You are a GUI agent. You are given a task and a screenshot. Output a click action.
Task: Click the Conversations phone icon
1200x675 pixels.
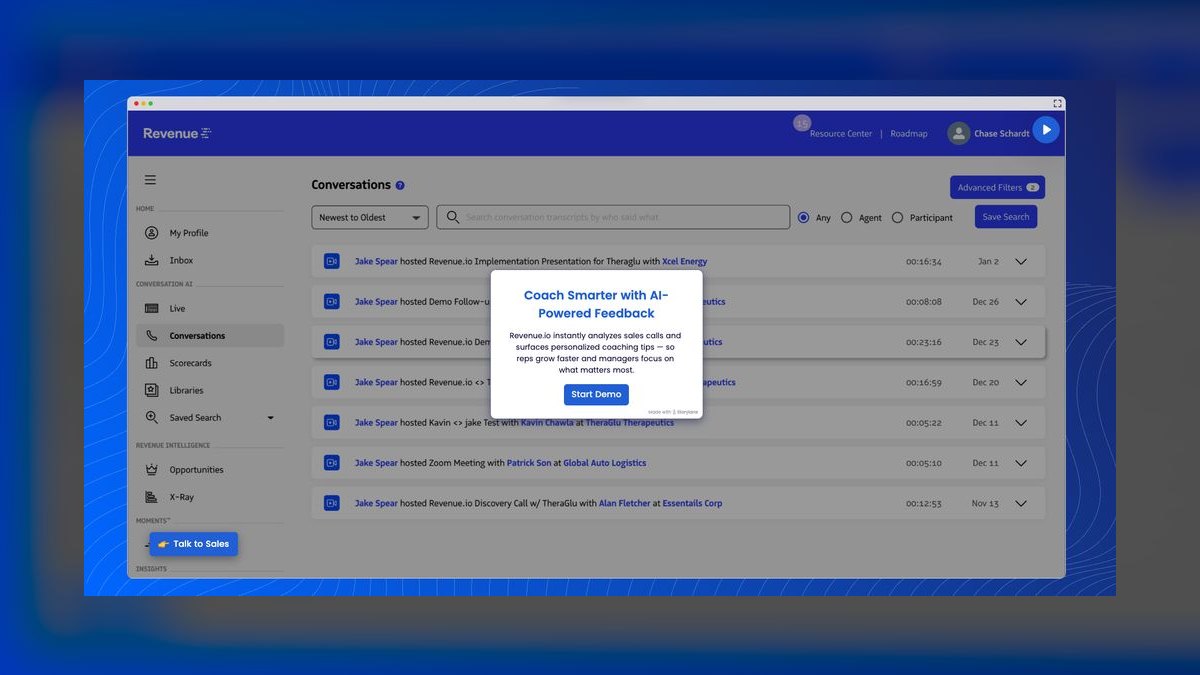[151, 336]
